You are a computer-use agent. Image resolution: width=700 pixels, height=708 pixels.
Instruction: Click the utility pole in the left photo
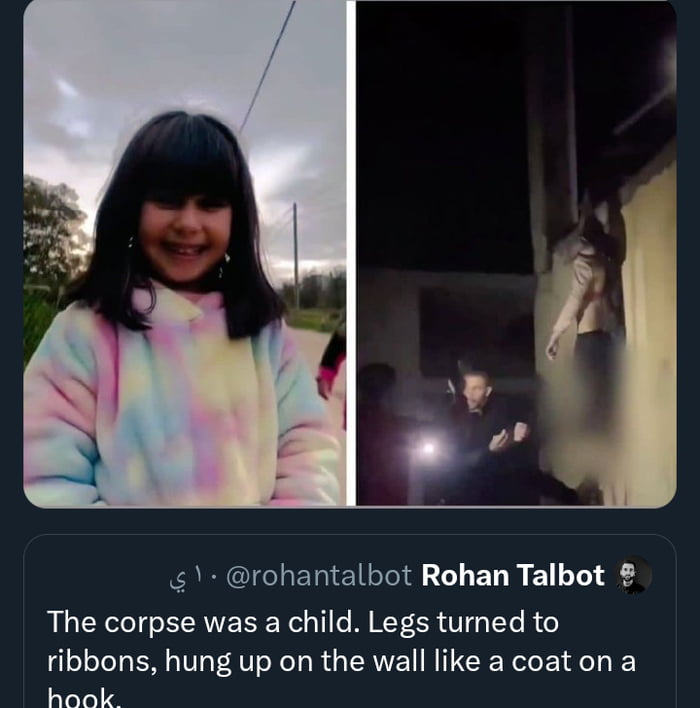tap(296, 255)
